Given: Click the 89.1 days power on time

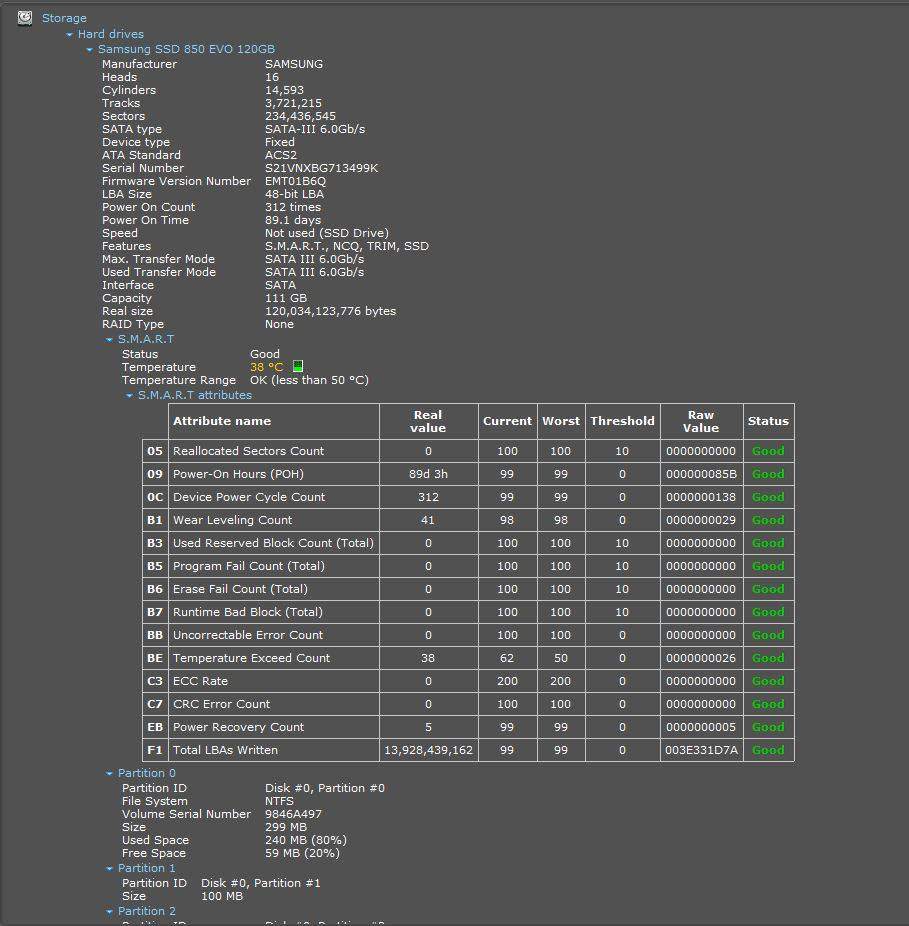Looking at the screenshot, I should (x=293, y=220).
